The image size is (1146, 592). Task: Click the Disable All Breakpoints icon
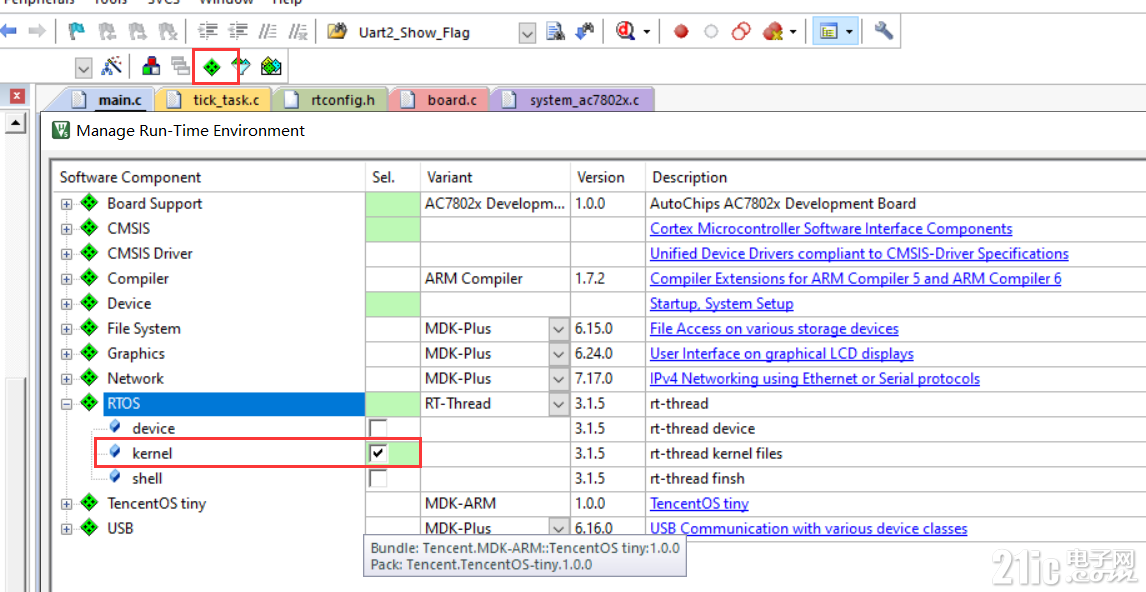point(741,31)
